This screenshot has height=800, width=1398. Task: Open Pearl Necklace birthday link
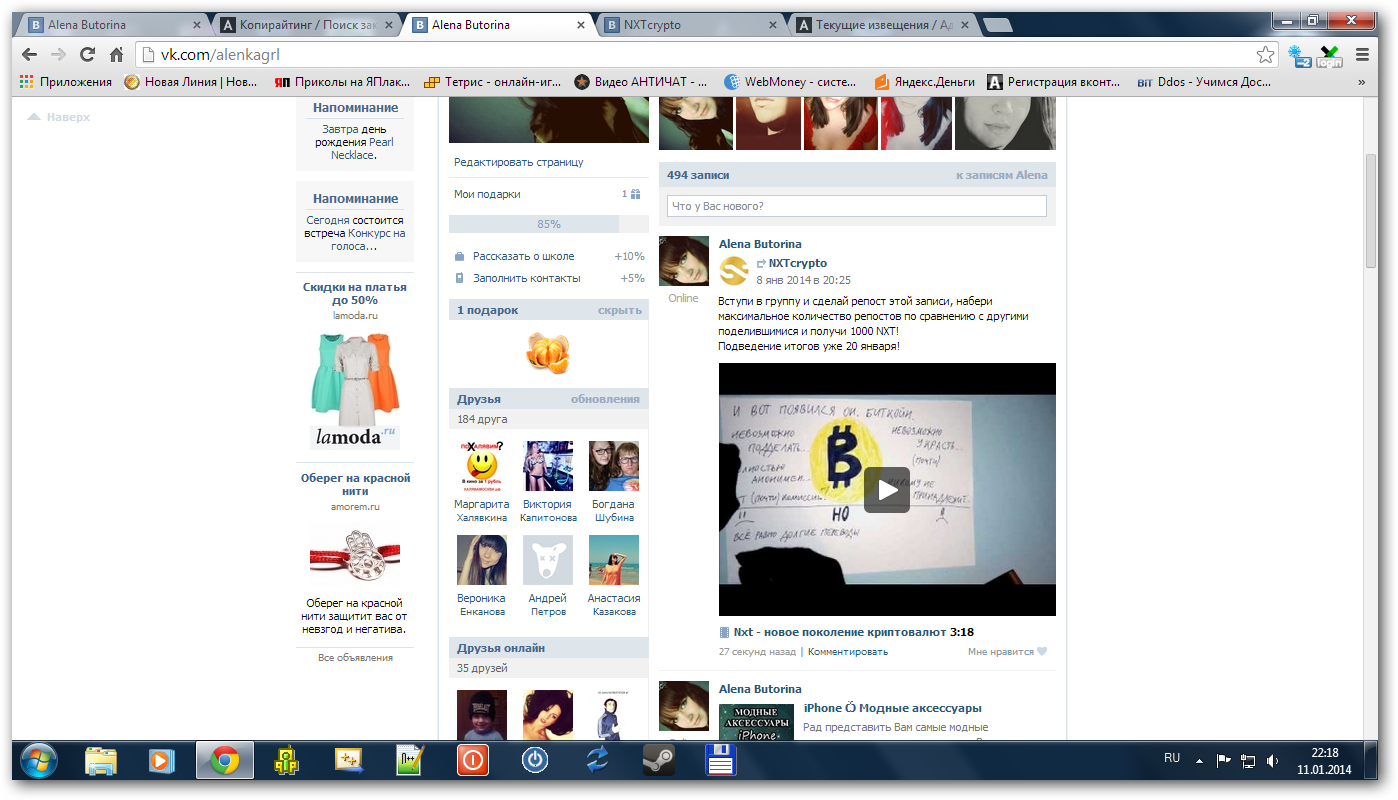pyautogui.click(x=362, y=148)
